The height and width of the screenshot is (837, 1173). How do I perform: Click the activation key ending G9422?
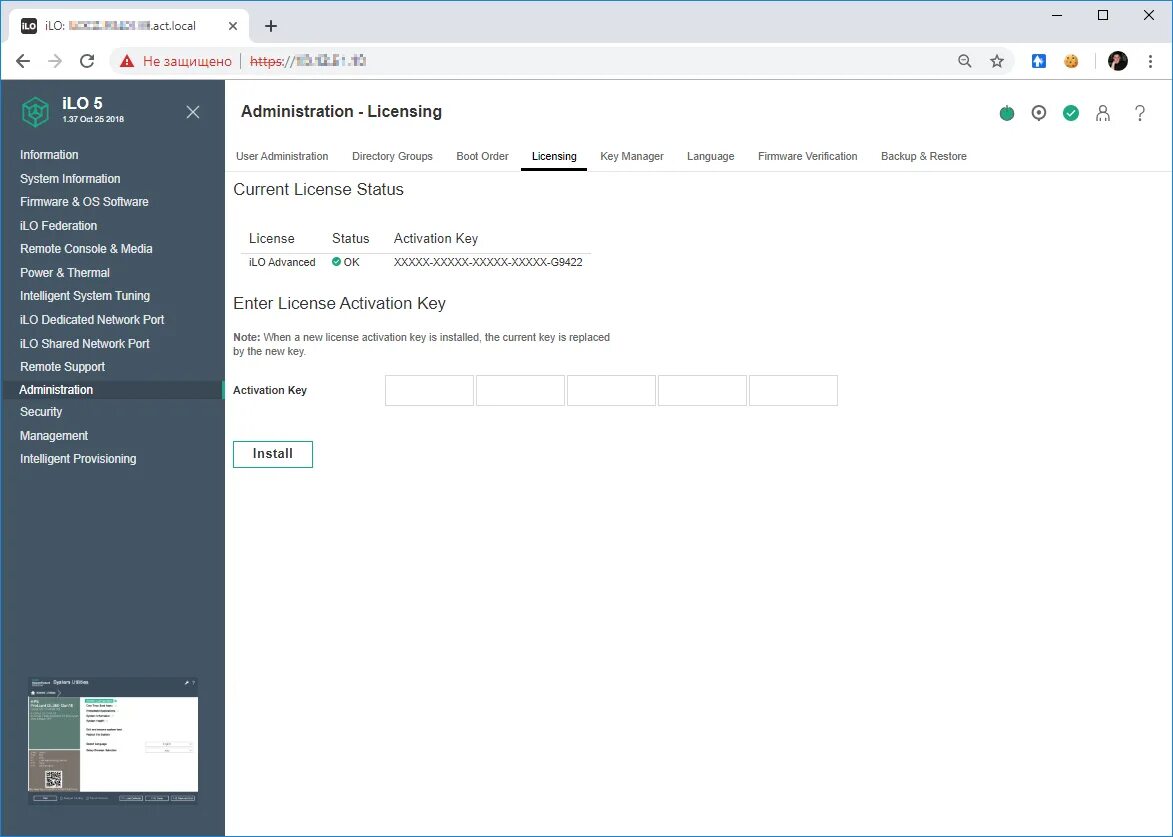point(488,263)
